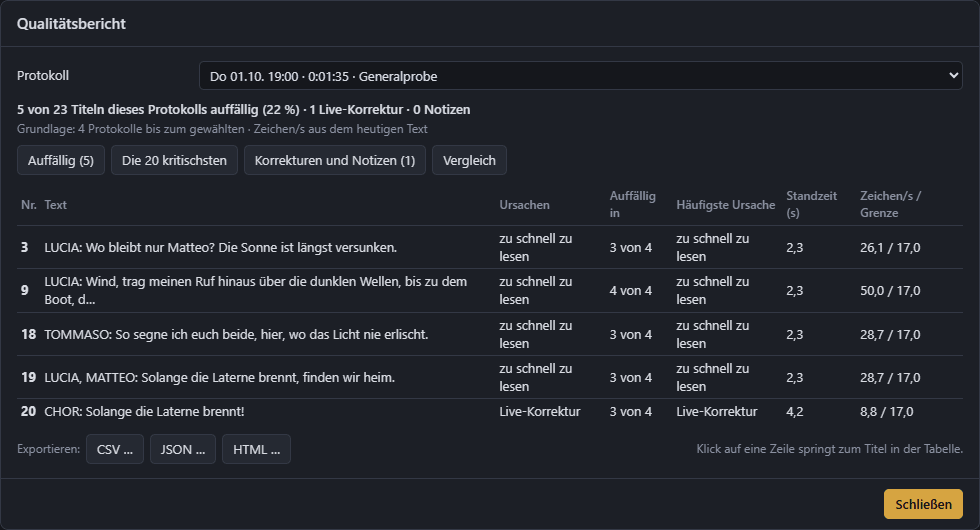Click the Auffällig in column header
The image size is (980, 530).
(632, 204)
